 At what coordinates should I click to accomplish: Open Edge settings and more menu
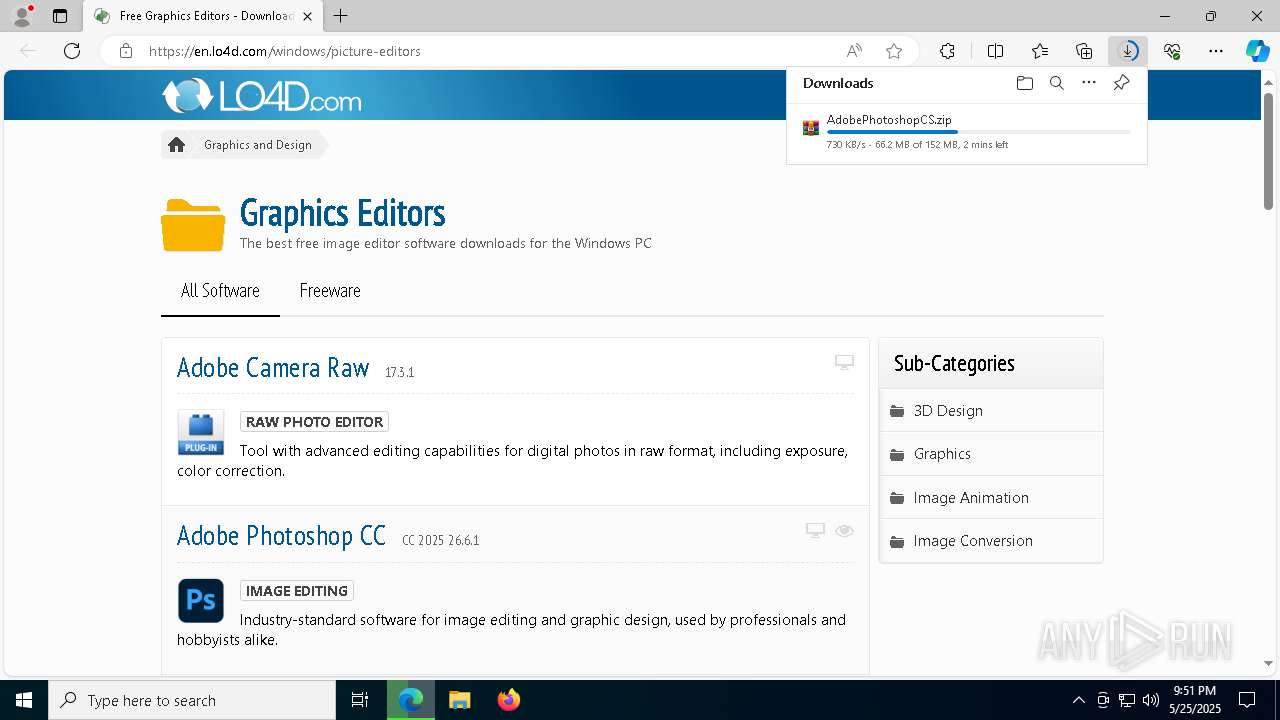(x=1216, y=51)
